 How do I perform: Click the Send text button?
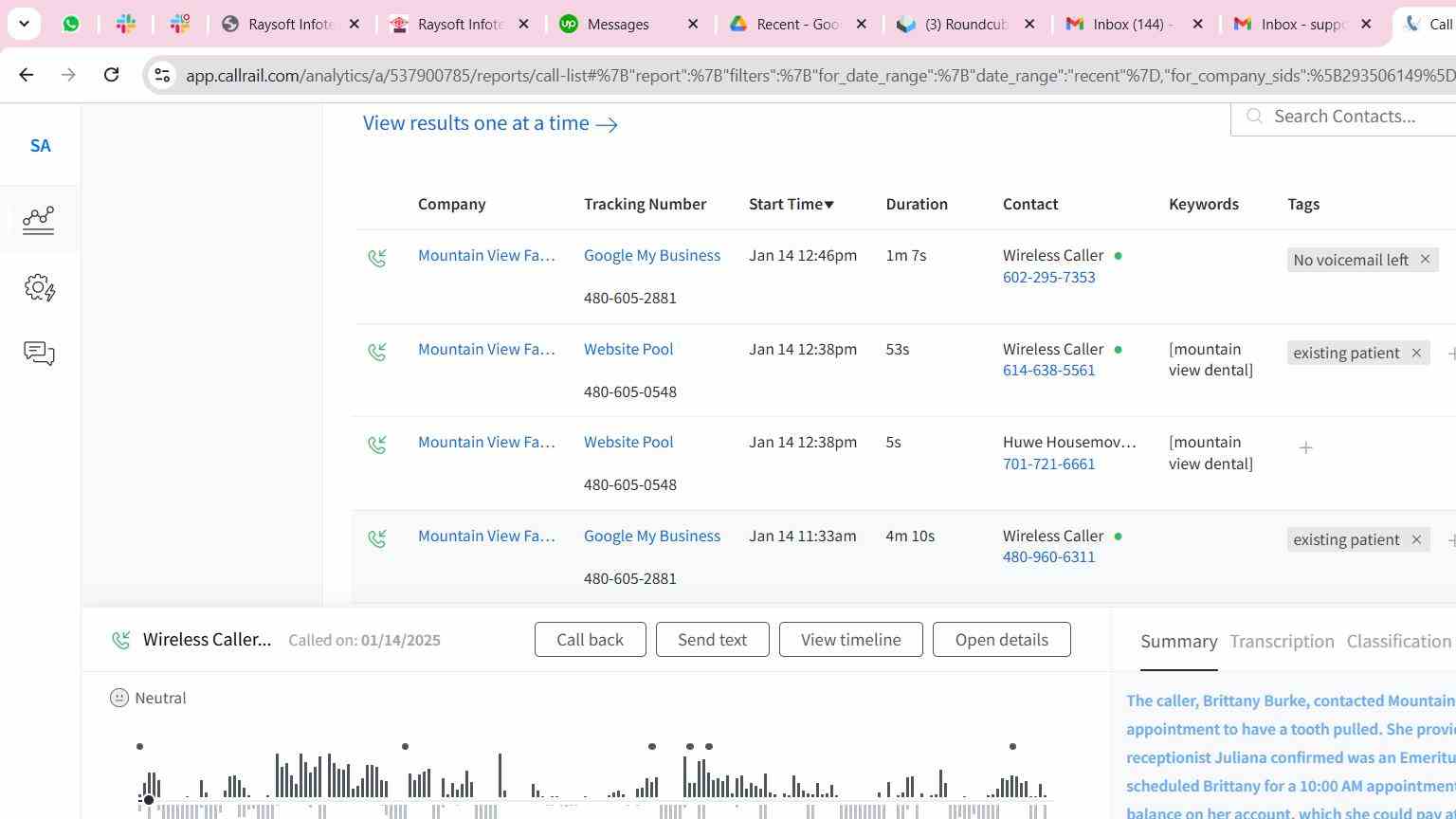tap(712, 640)
